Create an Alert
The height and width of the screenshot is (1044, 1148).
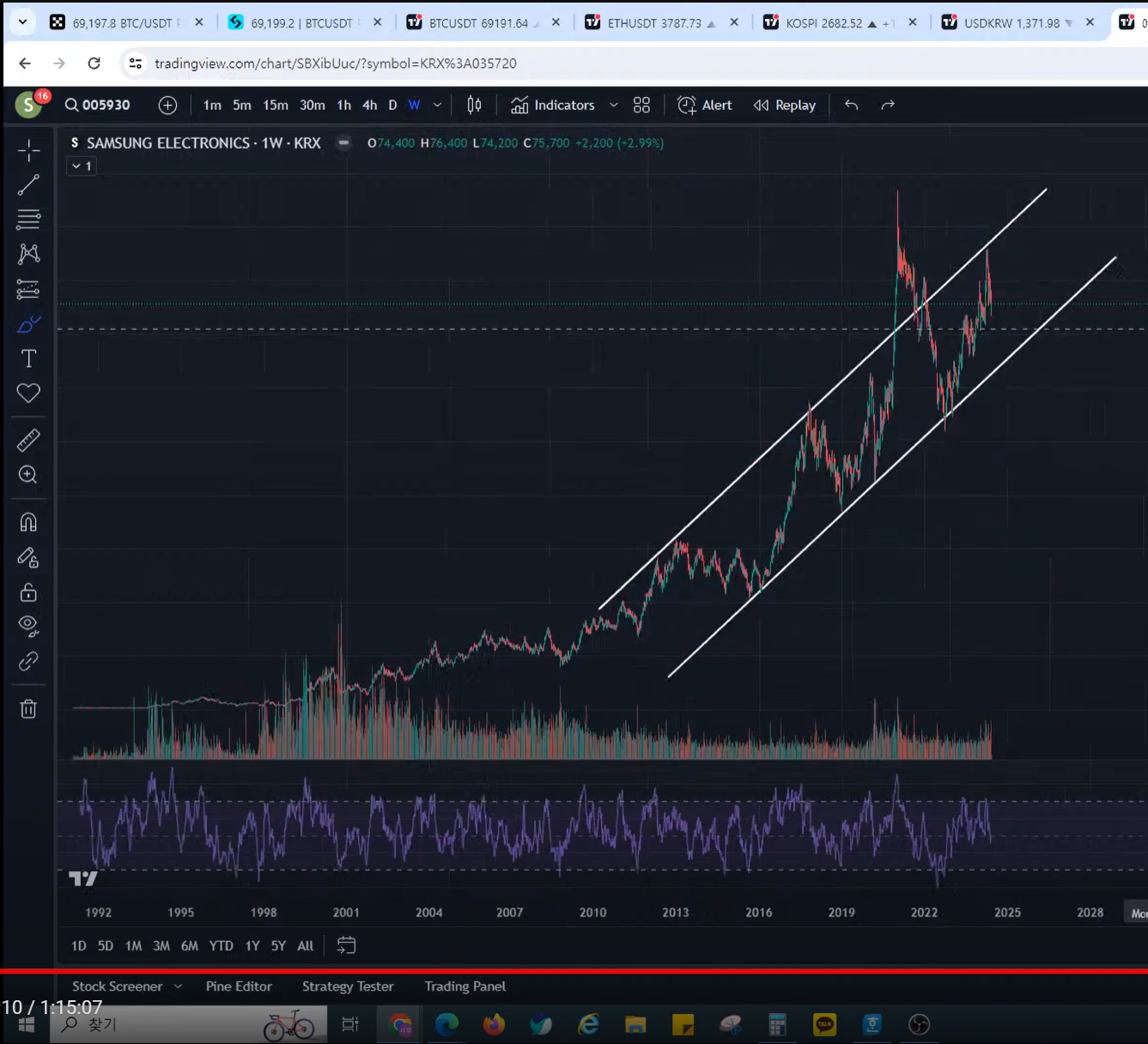click(704, 105)
